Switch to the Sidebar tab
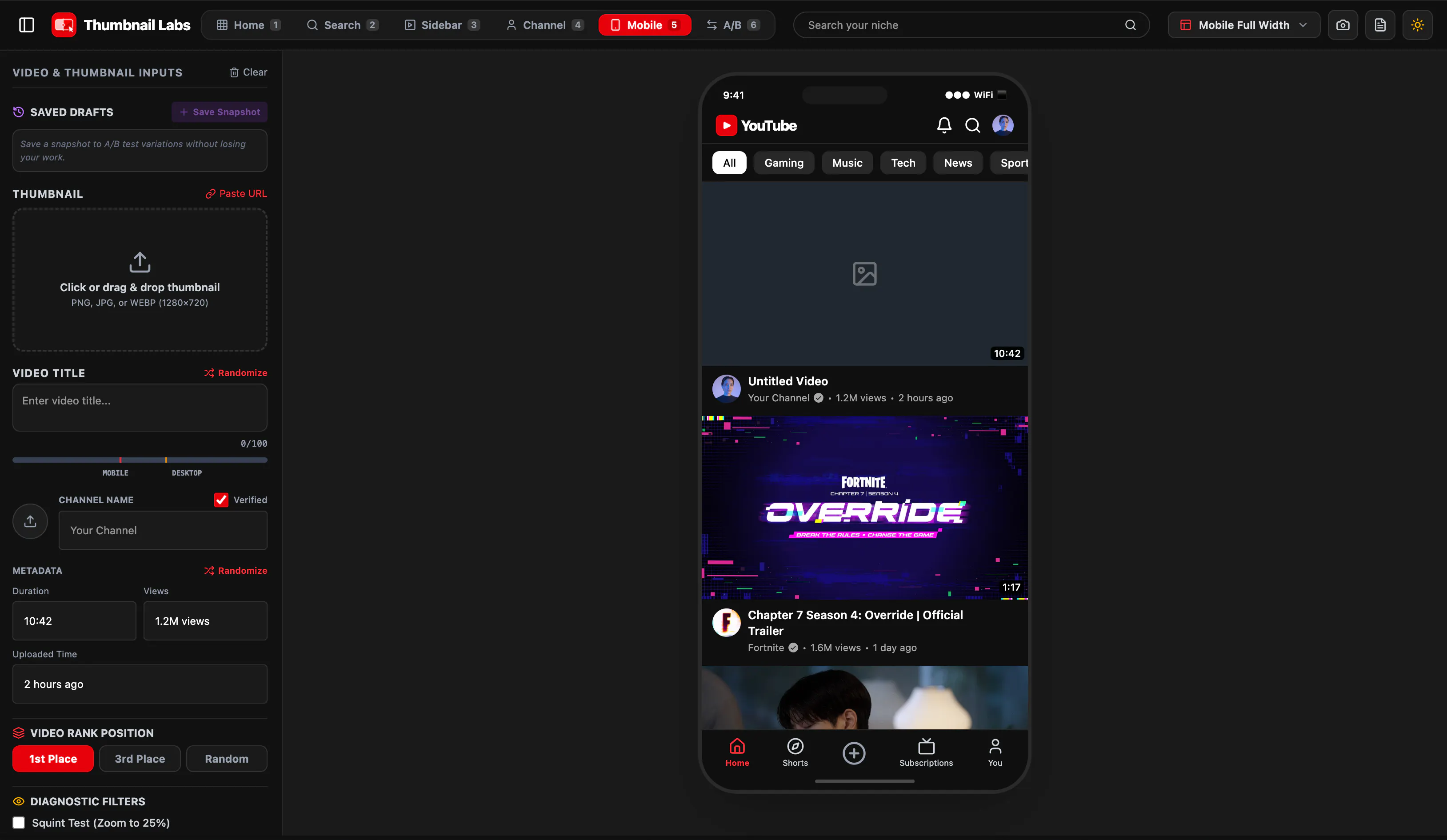Image resolution: width=1447 pixels, height=840 pixels. tap(442, 25)
